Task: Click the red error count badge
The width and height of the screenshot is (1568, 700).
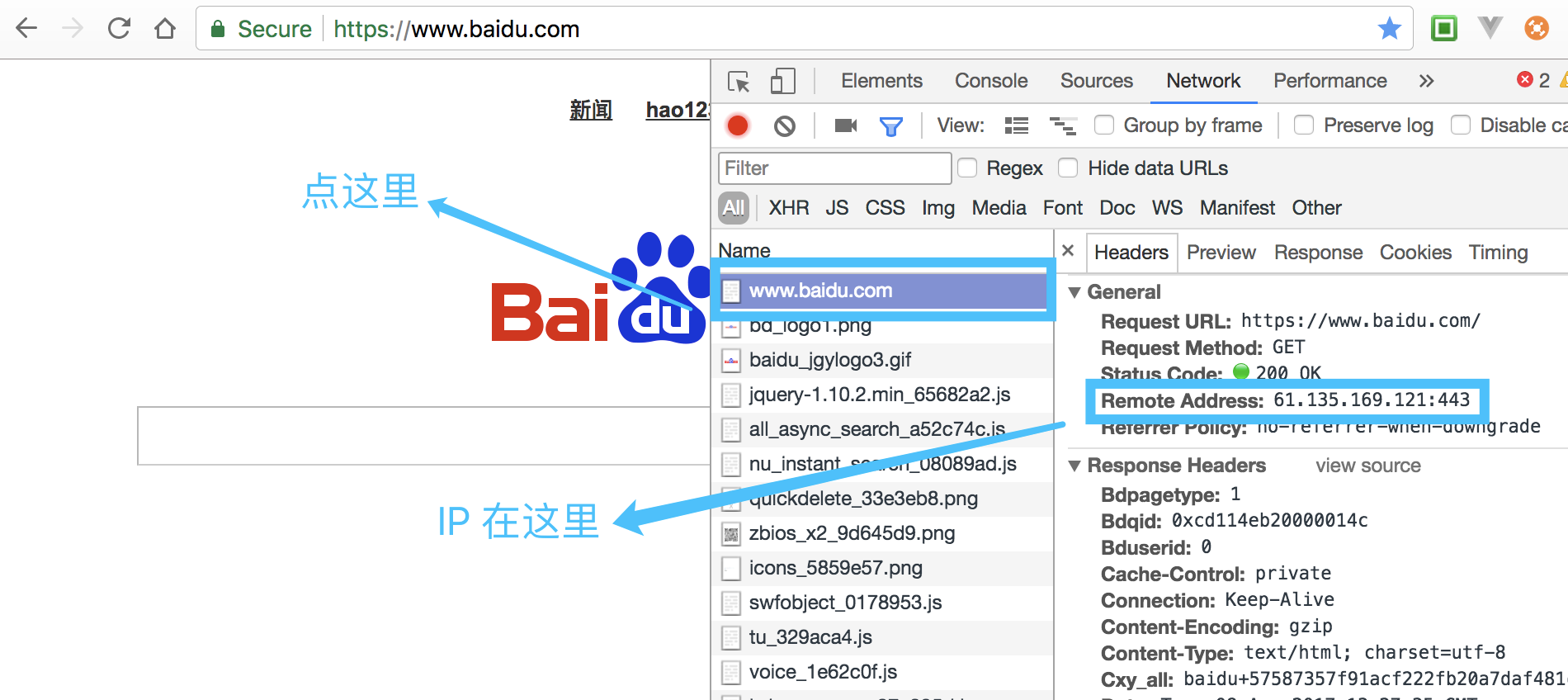Action: click(1533, 80)
